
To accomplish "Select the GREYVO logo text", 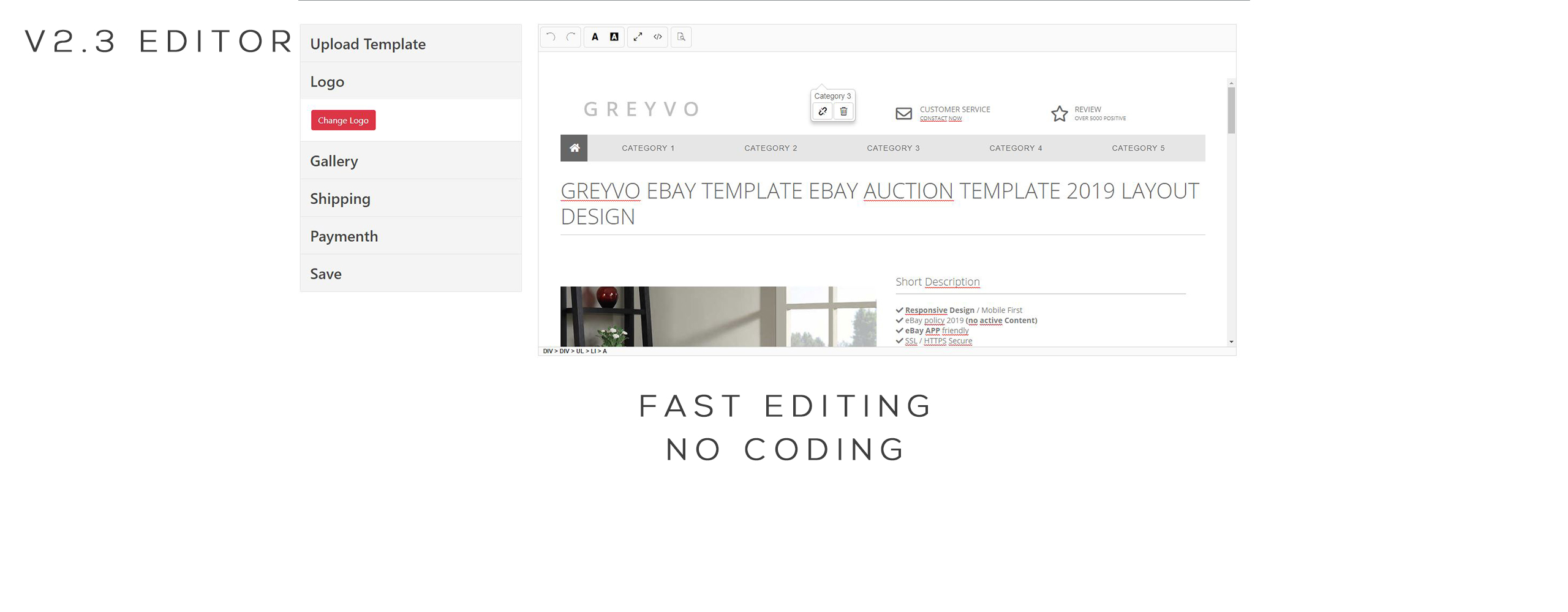I will pos(641,110).
